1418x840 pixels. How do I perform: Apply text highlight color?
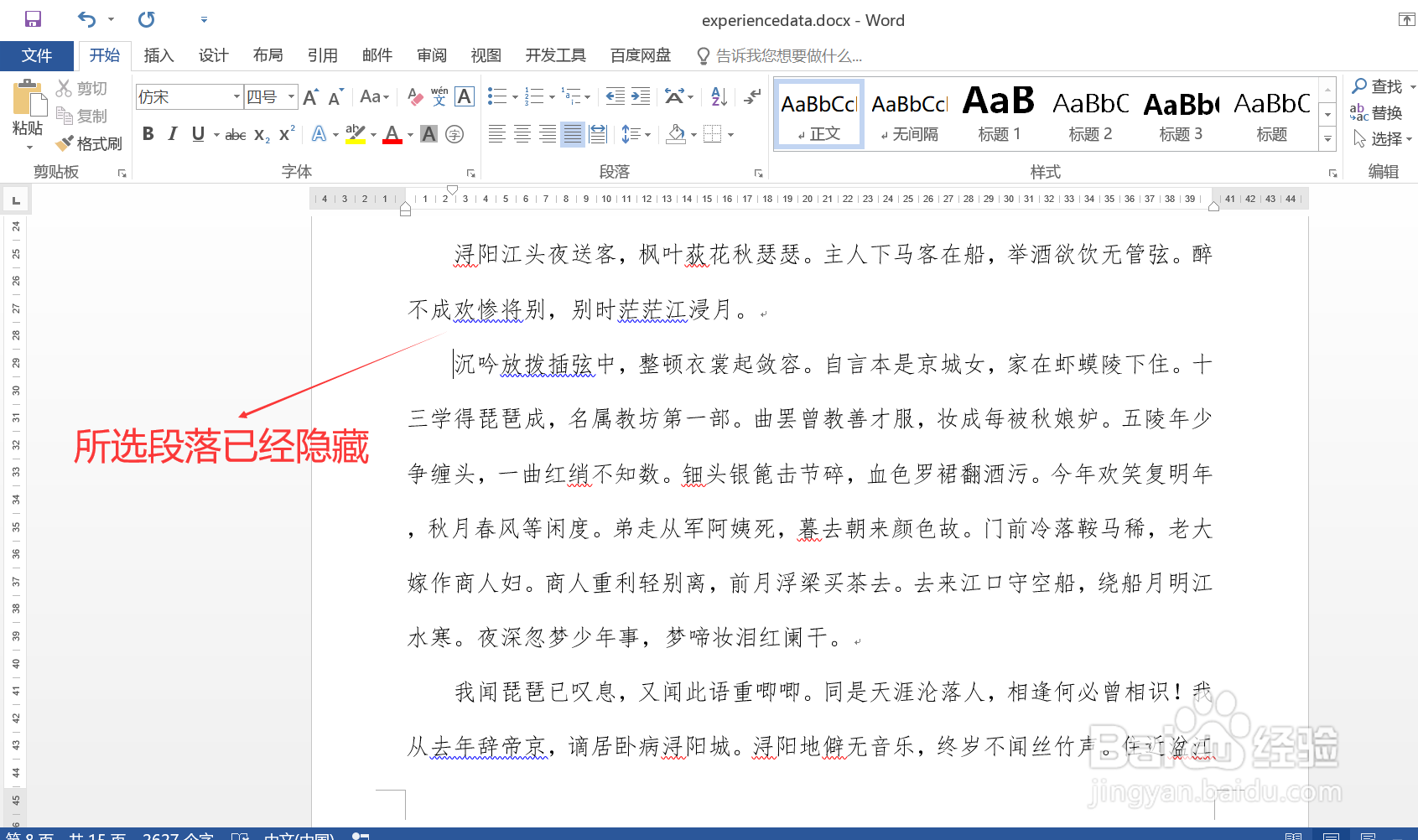(x=353, y=134)
